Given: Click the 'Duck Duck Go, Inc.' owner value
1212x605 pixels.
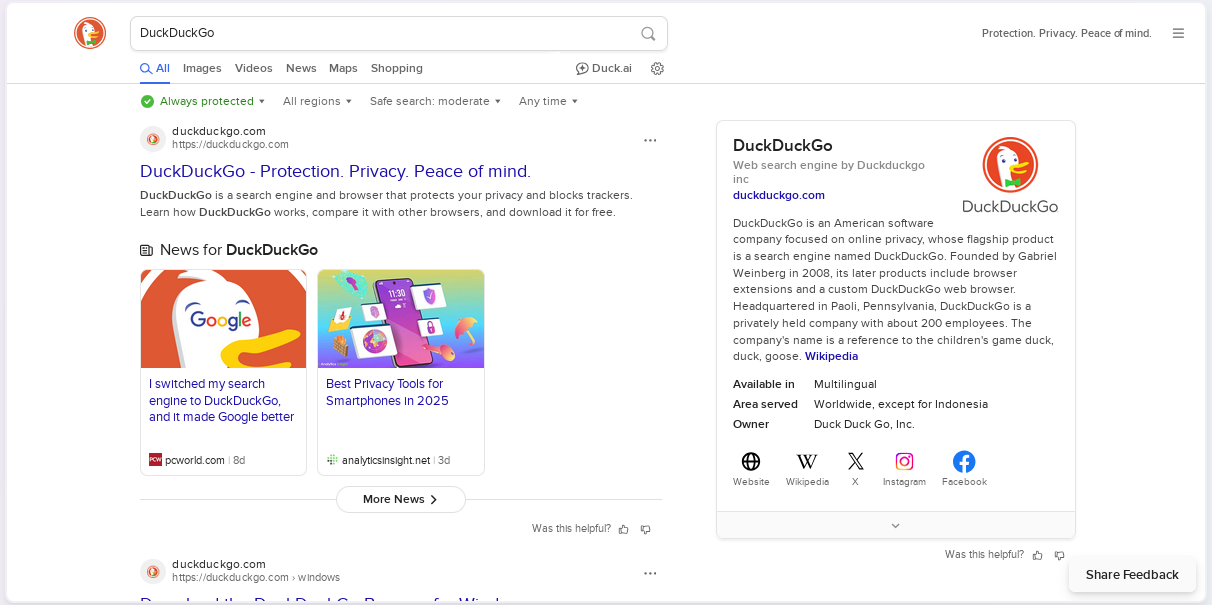Looking at the screenshot, I should coord(864,424).
